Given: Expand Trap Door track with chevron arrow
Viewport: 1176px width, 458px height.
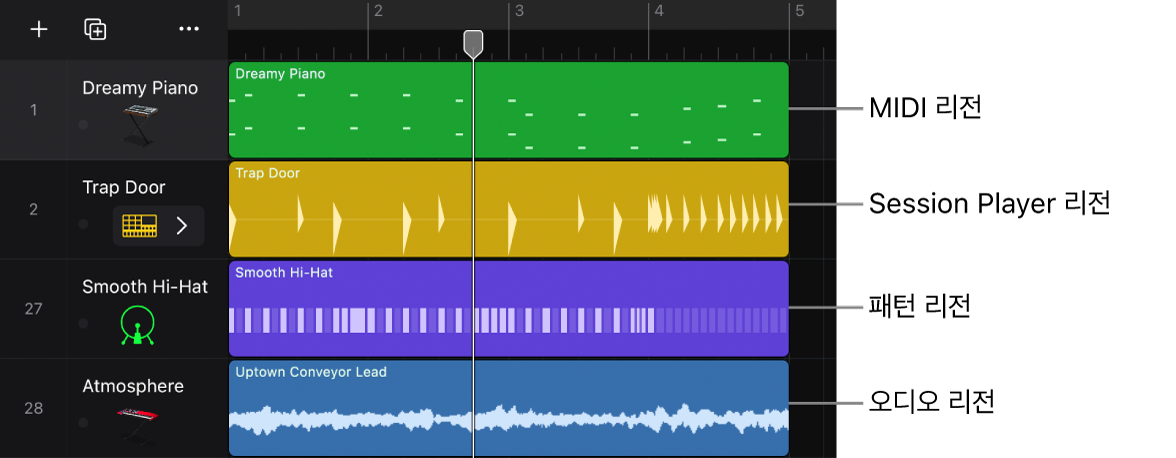Looking at the screenshot, I should coord(182,226).
